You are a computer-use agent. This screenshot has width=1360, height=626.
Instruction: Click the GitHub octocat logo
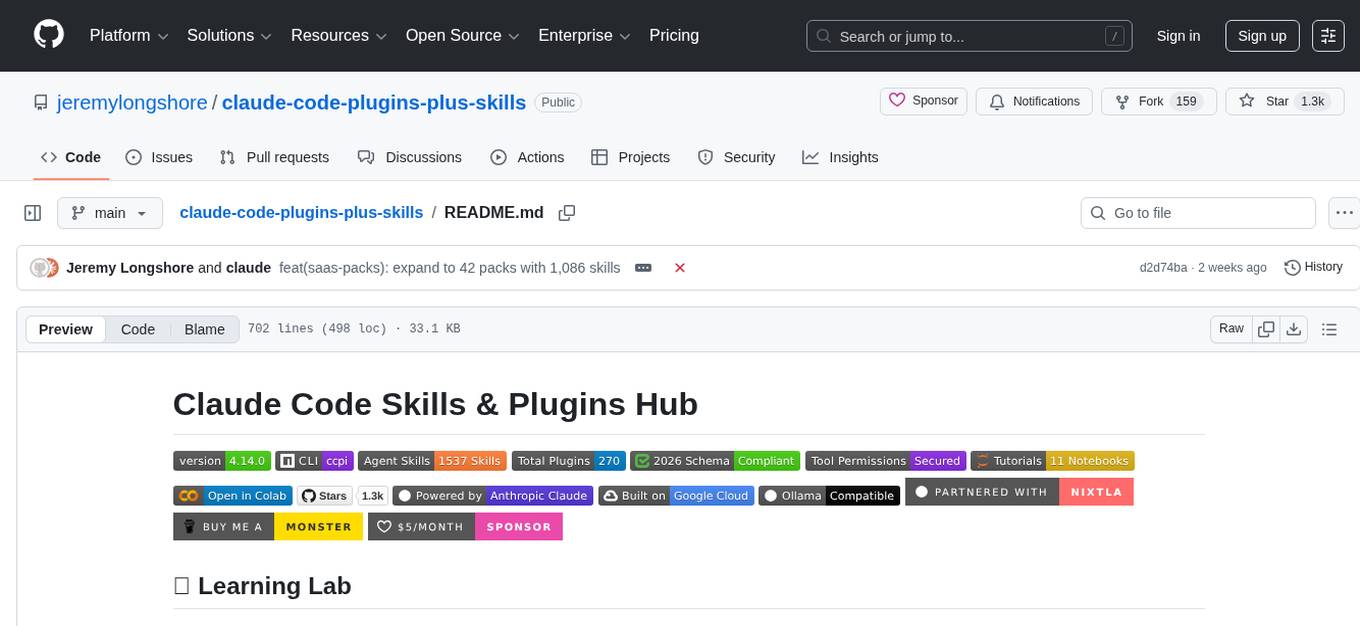(48, 33)
